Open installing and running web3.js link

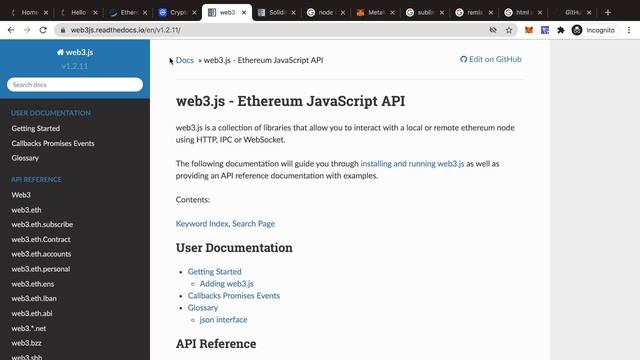click(412, 163)
